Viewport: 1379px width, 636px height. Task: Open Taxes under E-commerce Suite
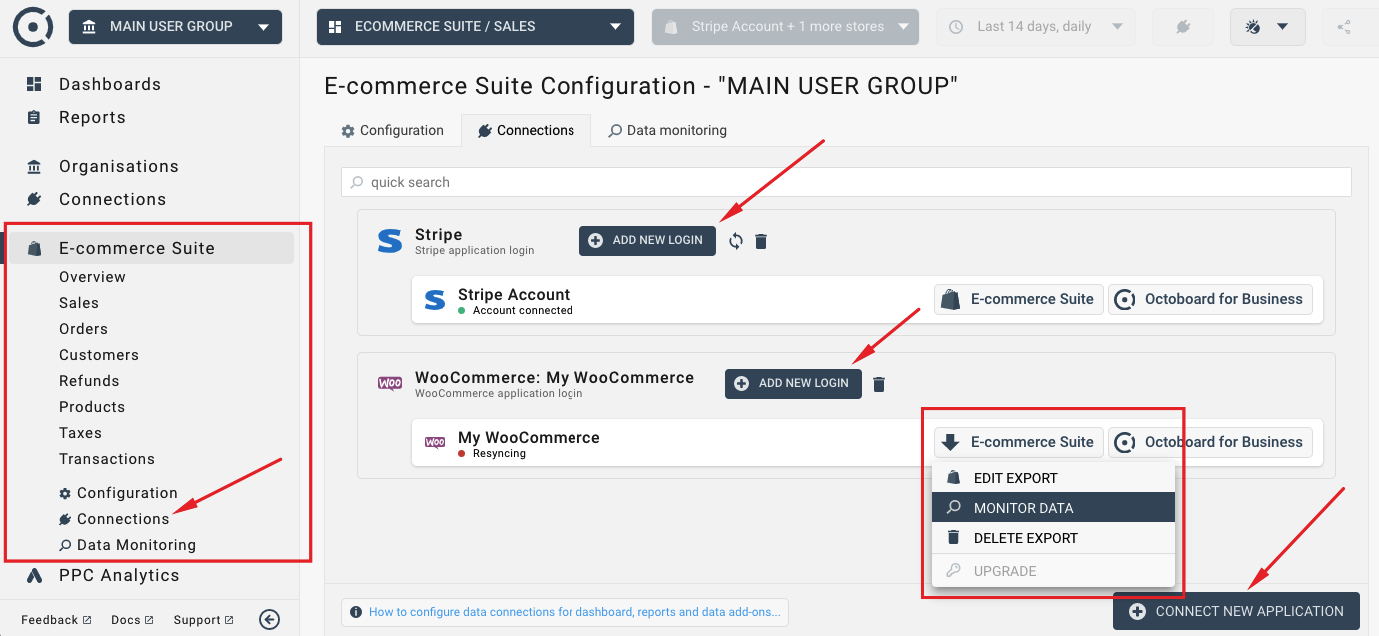[80, 433]
